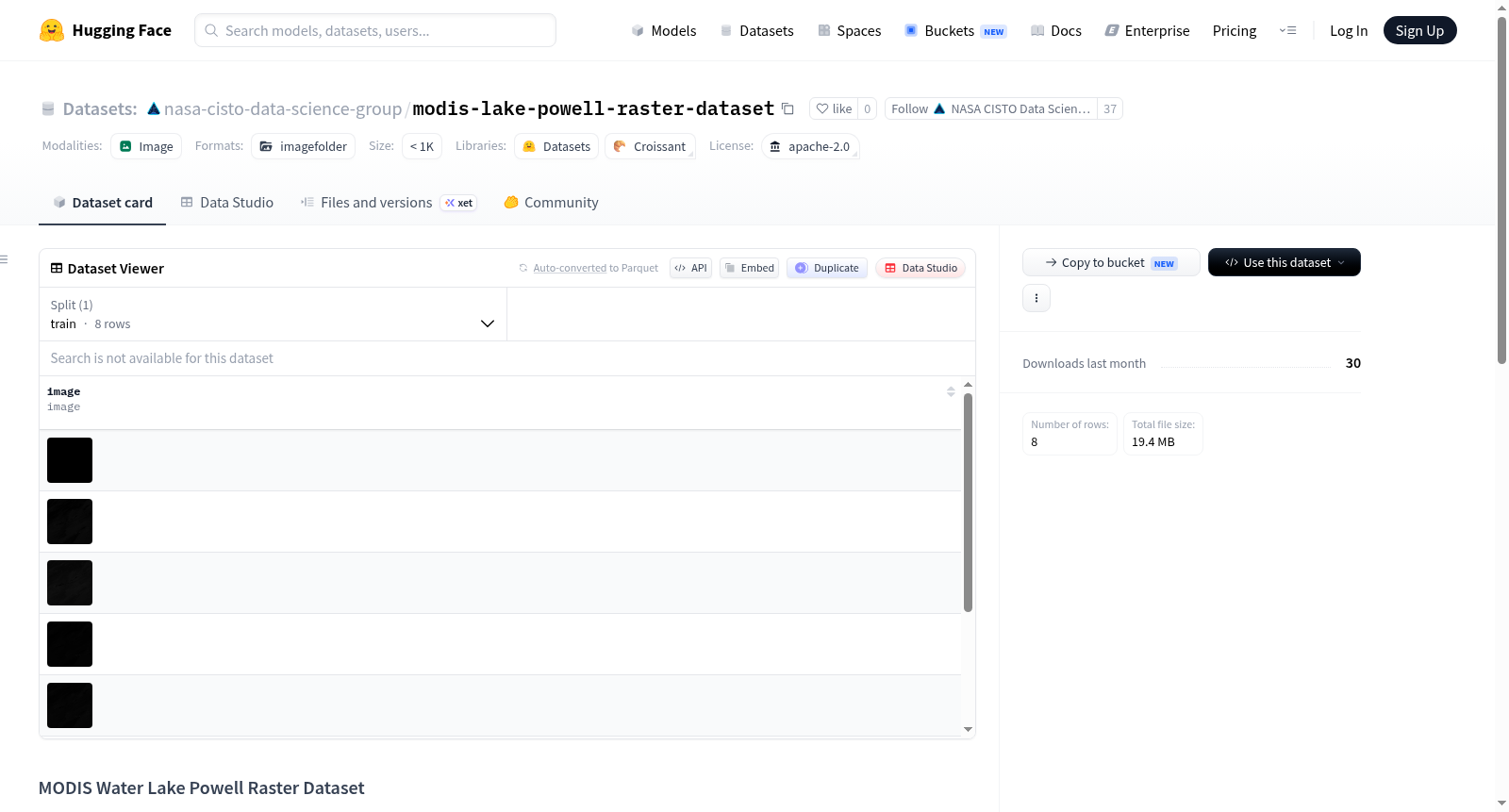The image size is (1509, 812).
Task: Open the Community tab
Action: (x=551, y=203)
